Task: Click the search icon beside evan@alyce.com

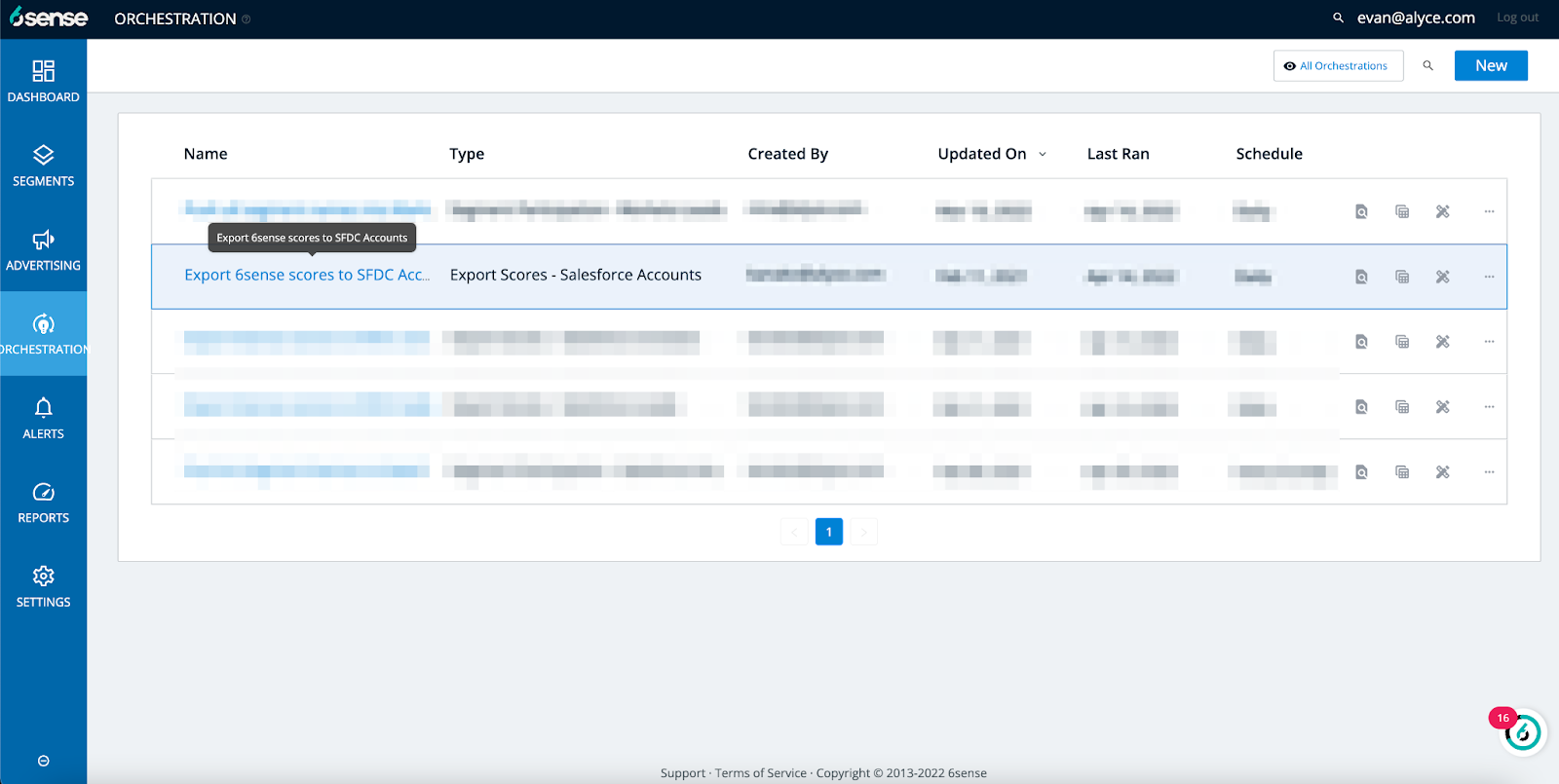Action: pyautogui.click(x=1338, y=18)
